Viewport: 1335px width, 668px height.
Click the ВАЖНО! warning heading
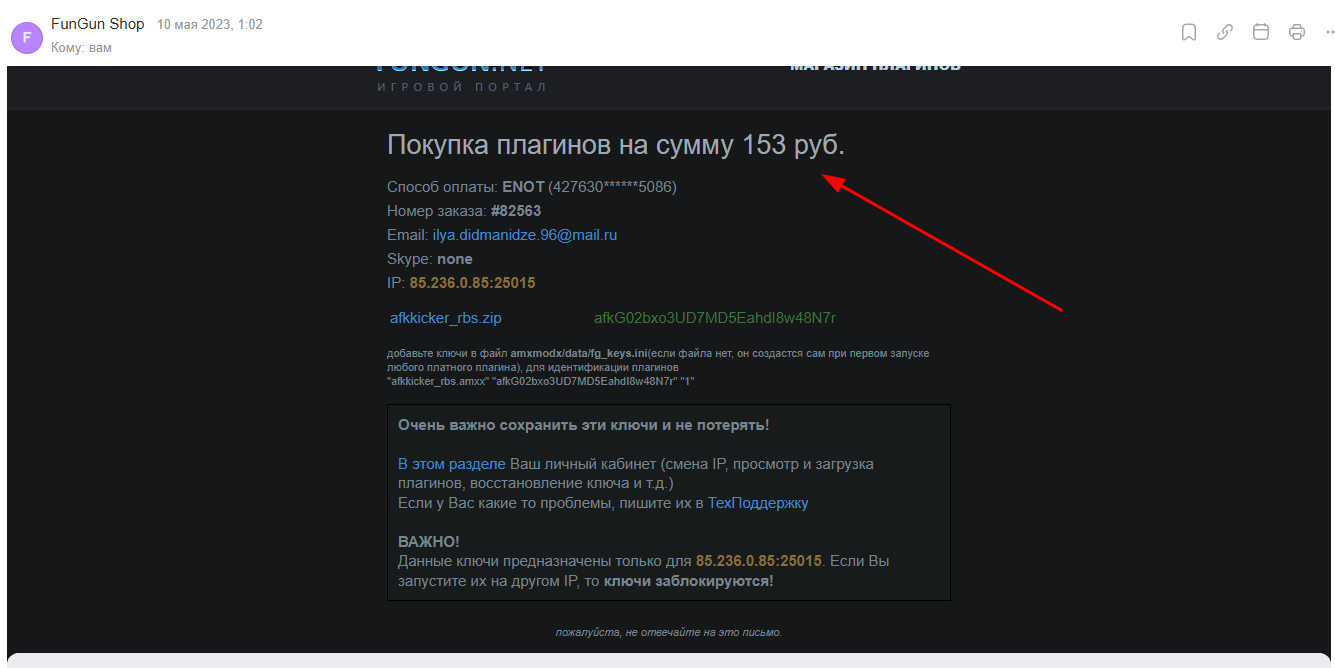click(429, 542)
